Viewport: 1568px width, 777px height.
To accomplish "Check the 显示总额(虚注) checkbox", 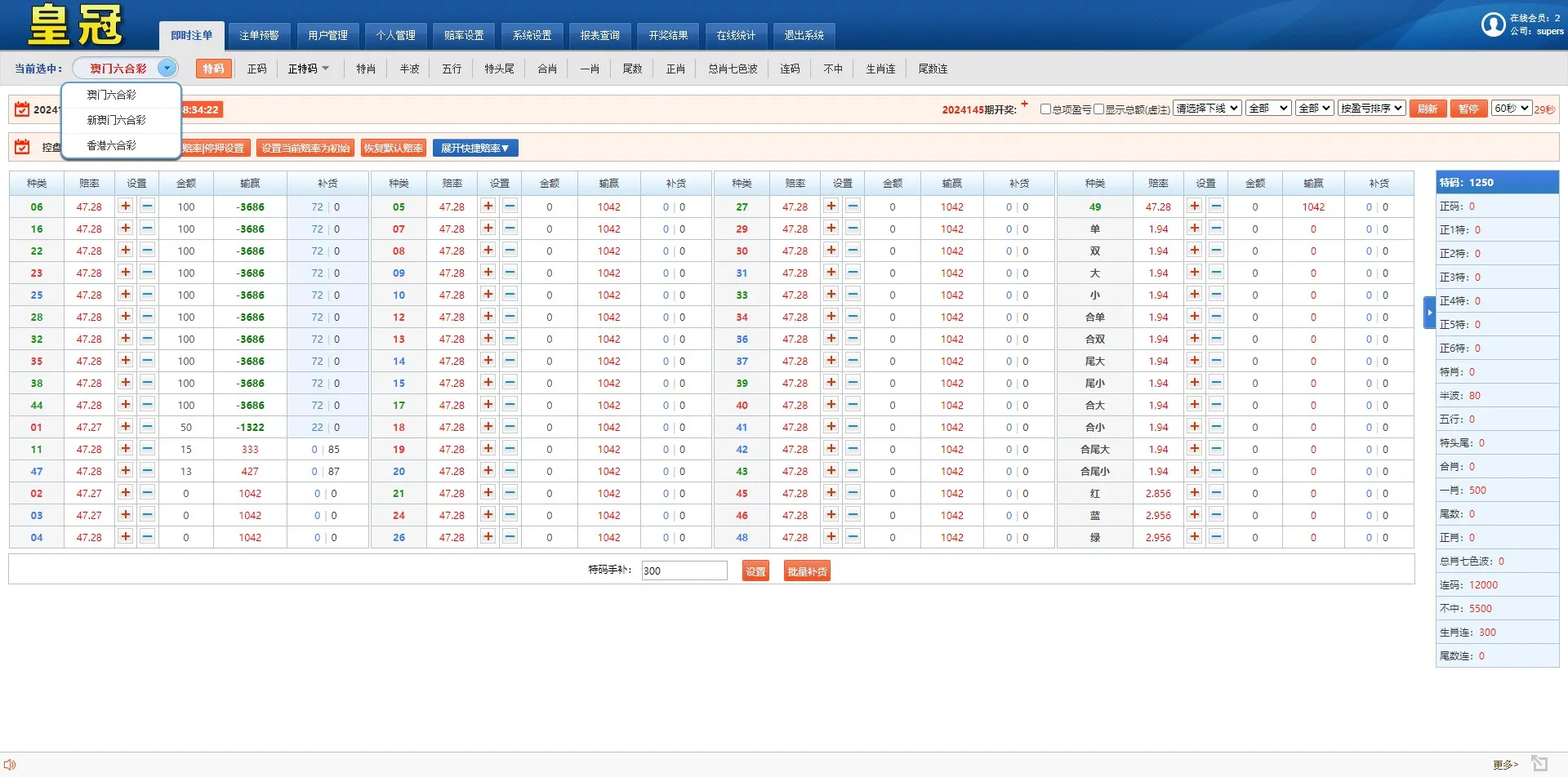I will [1098, 109].
